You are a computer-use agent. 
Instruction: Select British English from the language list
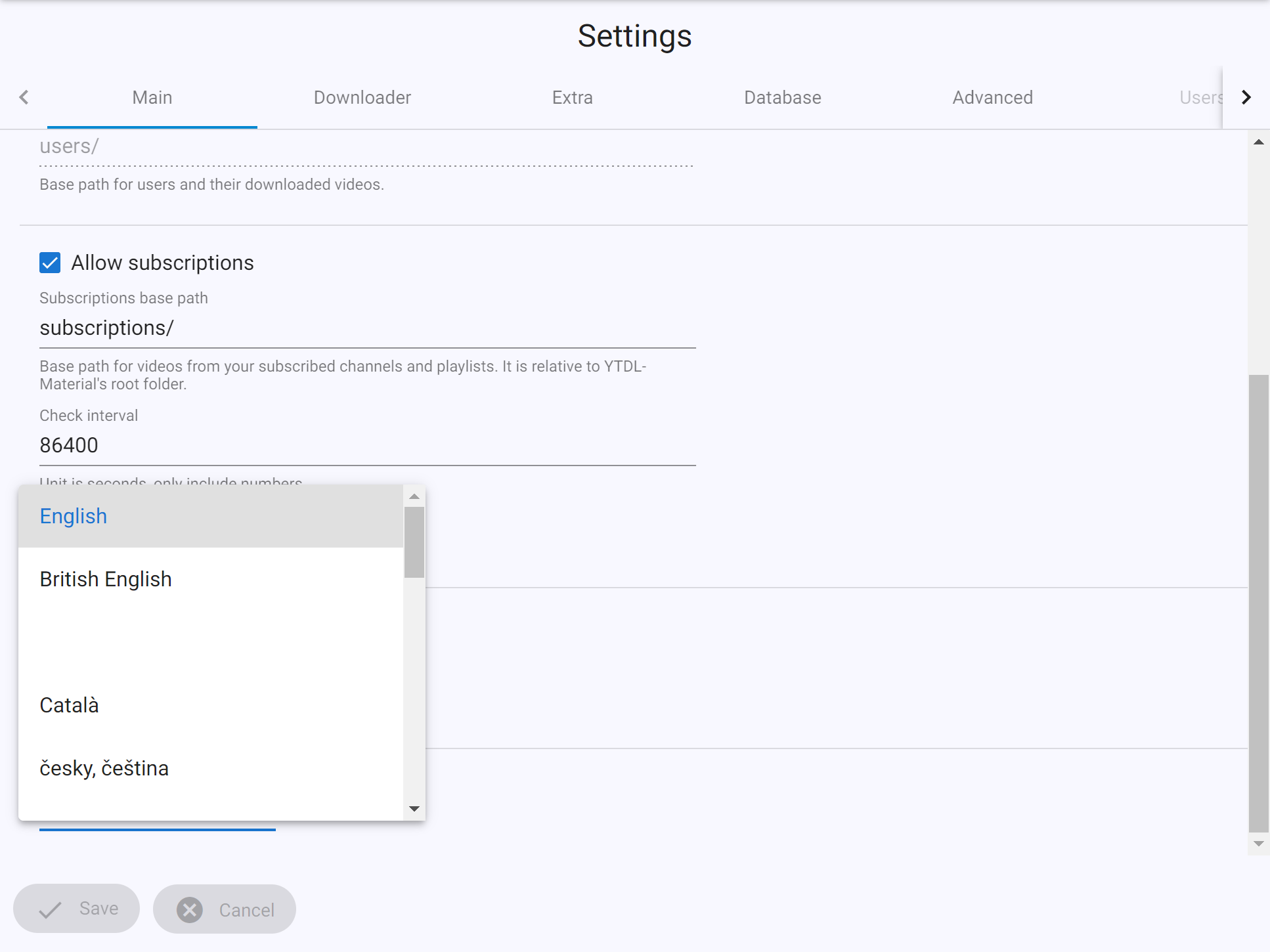(x=105, y=579)
